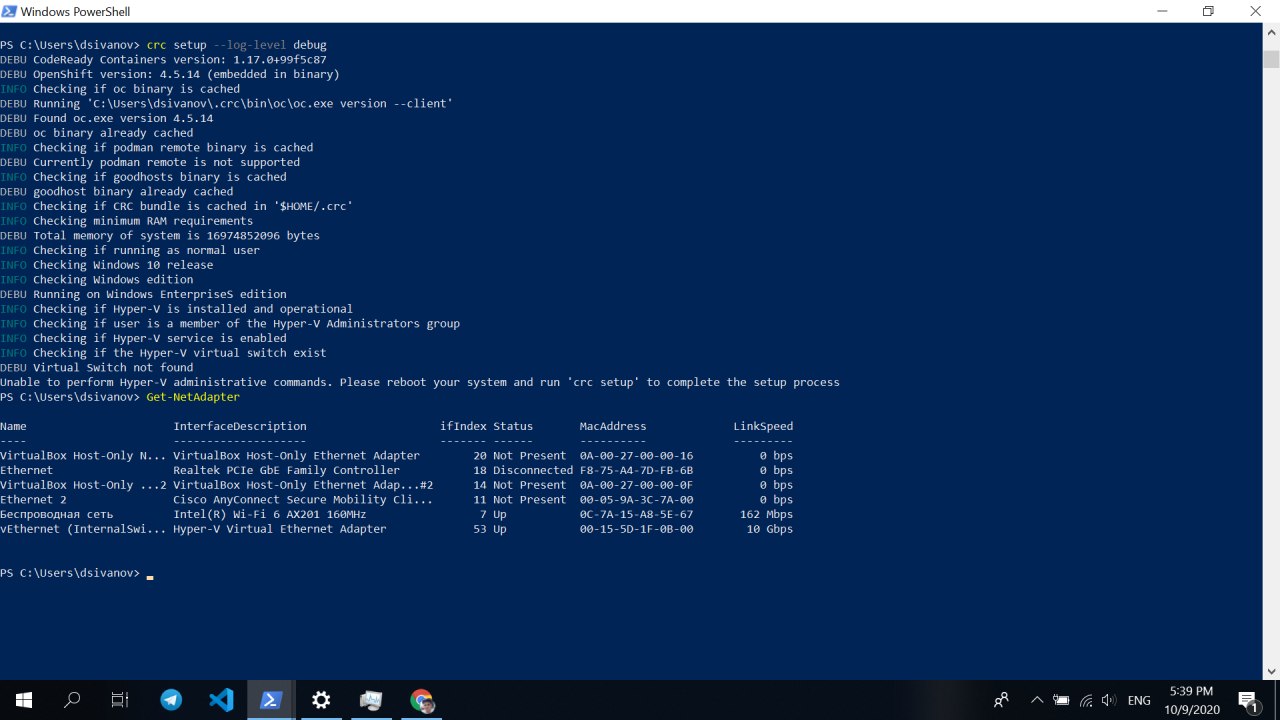Restore down the PowerShell window

[x=1208, y=11]
